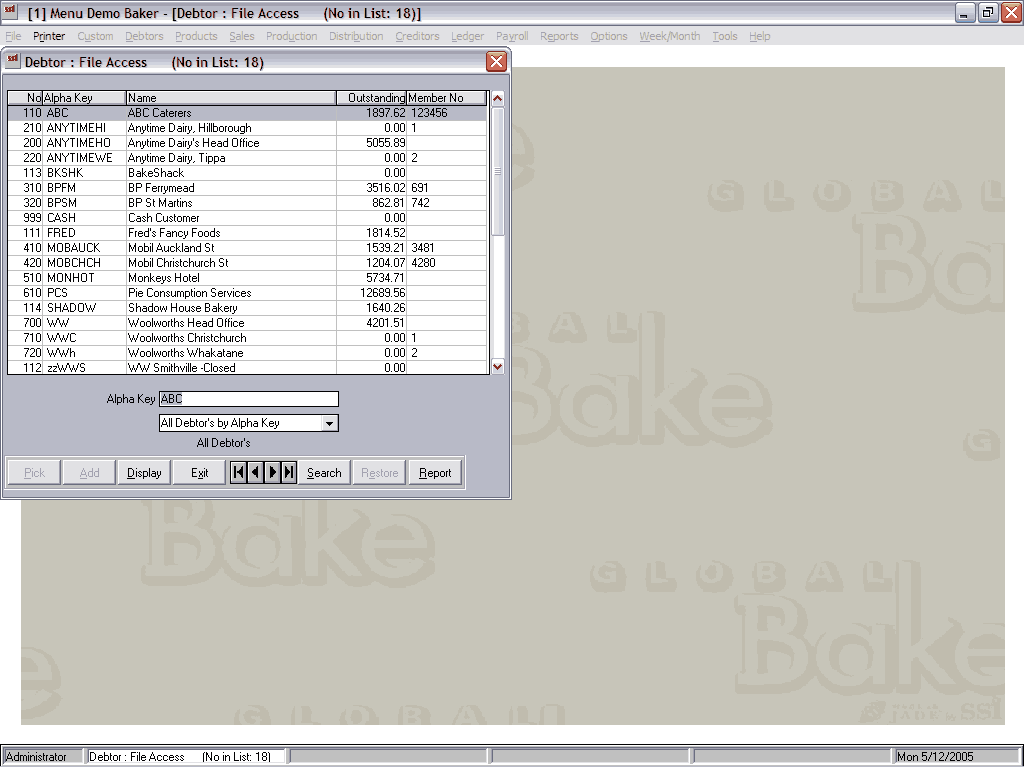Close the Debtor File Access dialog

[x=496, y=62]
